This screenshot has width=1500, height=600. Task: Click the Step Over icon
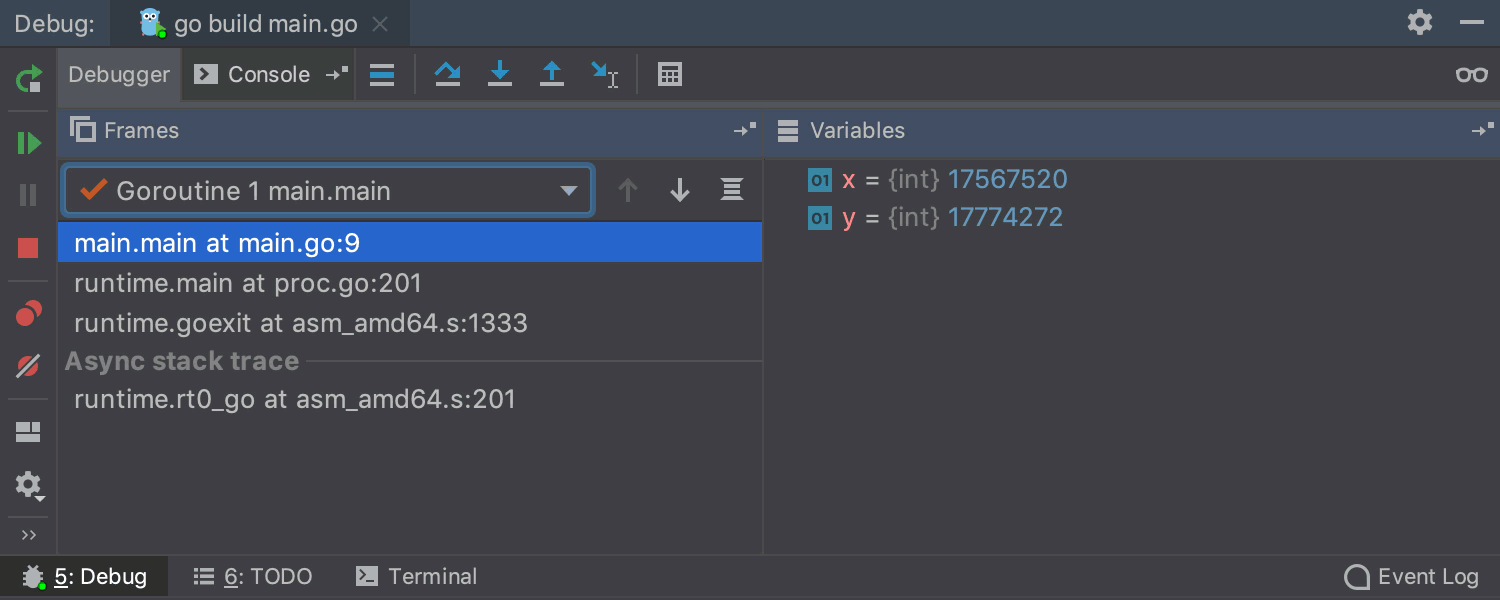[447, 74]
